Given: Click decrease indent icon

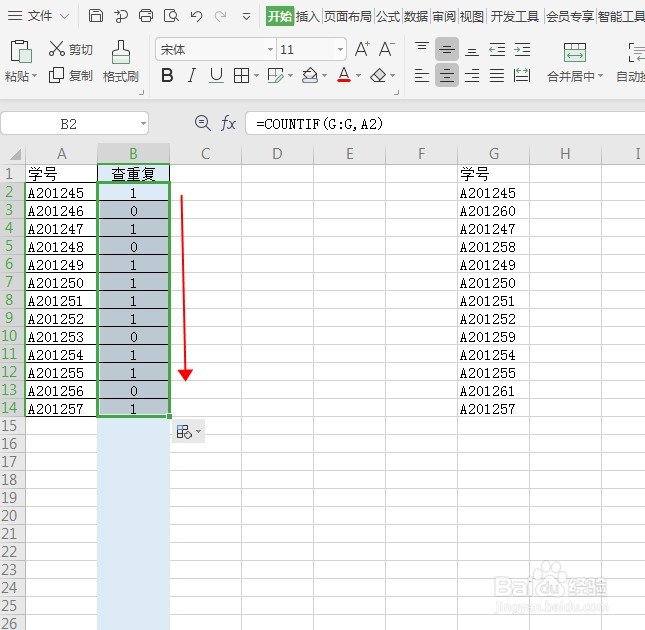Looking at the screenshot, I should pyautogui.click(x=497, y=50).
